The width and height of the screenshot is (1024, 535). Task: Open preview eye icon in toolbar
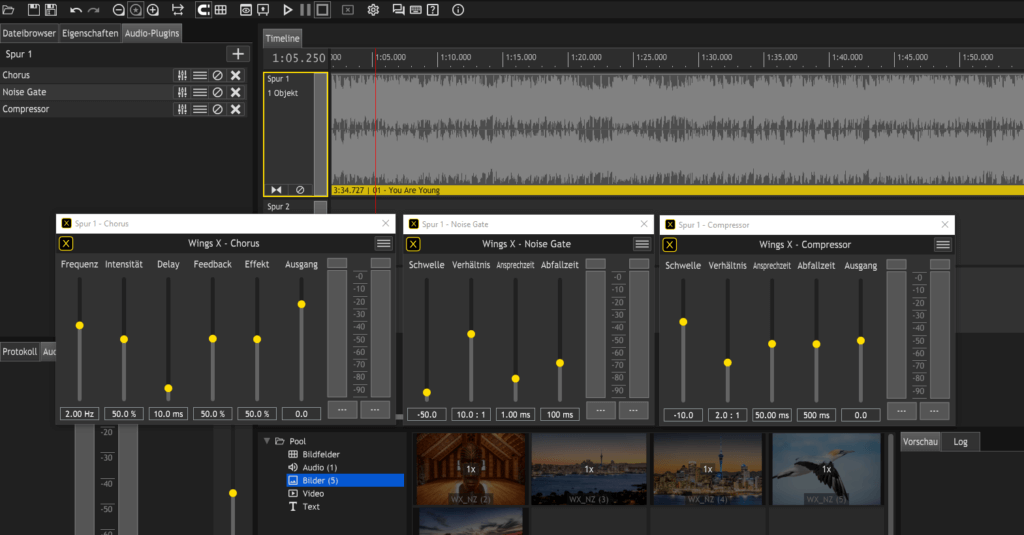[x=246, y=10]
